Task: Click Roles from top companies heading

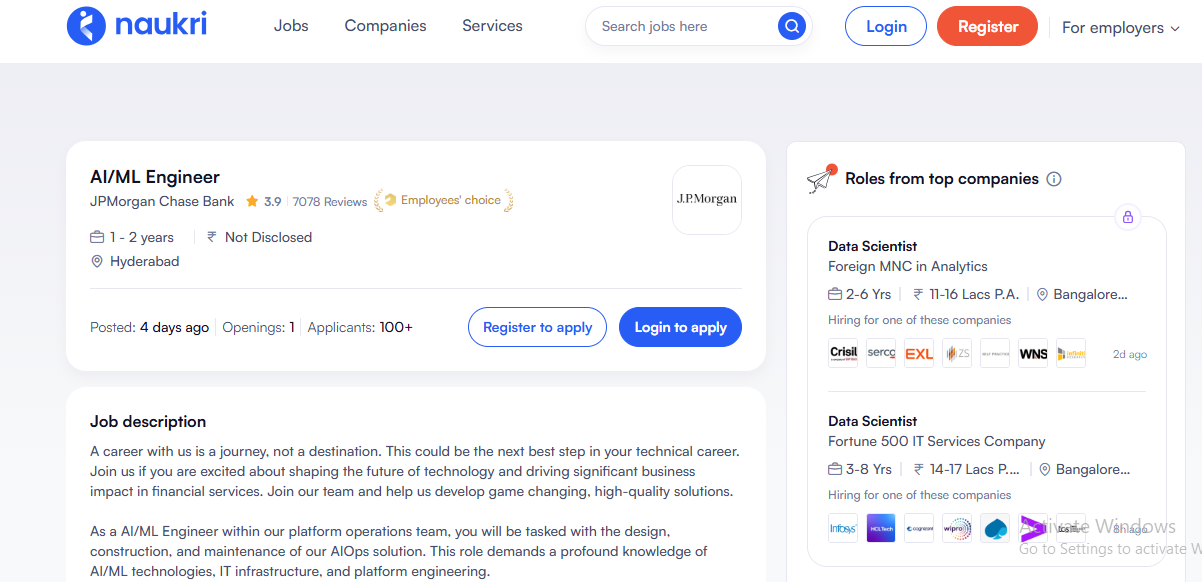Action: click(x=942, y=179)
